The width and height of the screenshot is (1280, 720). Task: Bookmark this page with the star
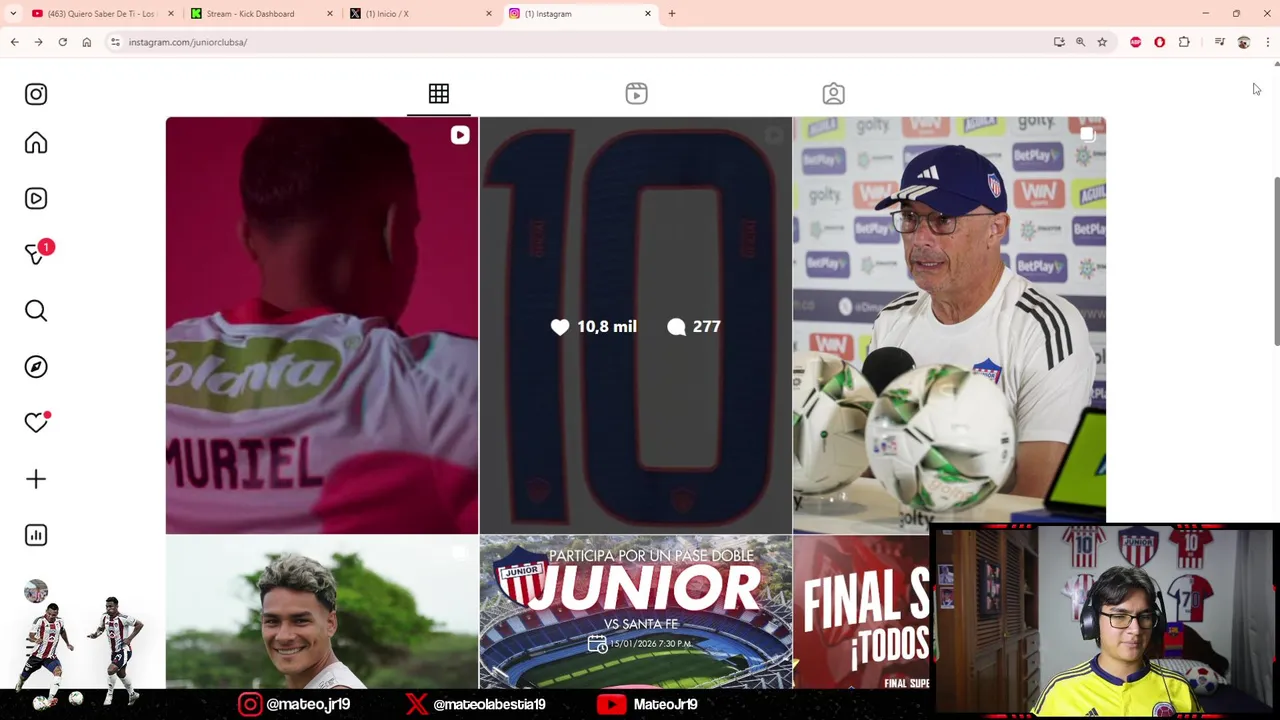click(1102, 42)
